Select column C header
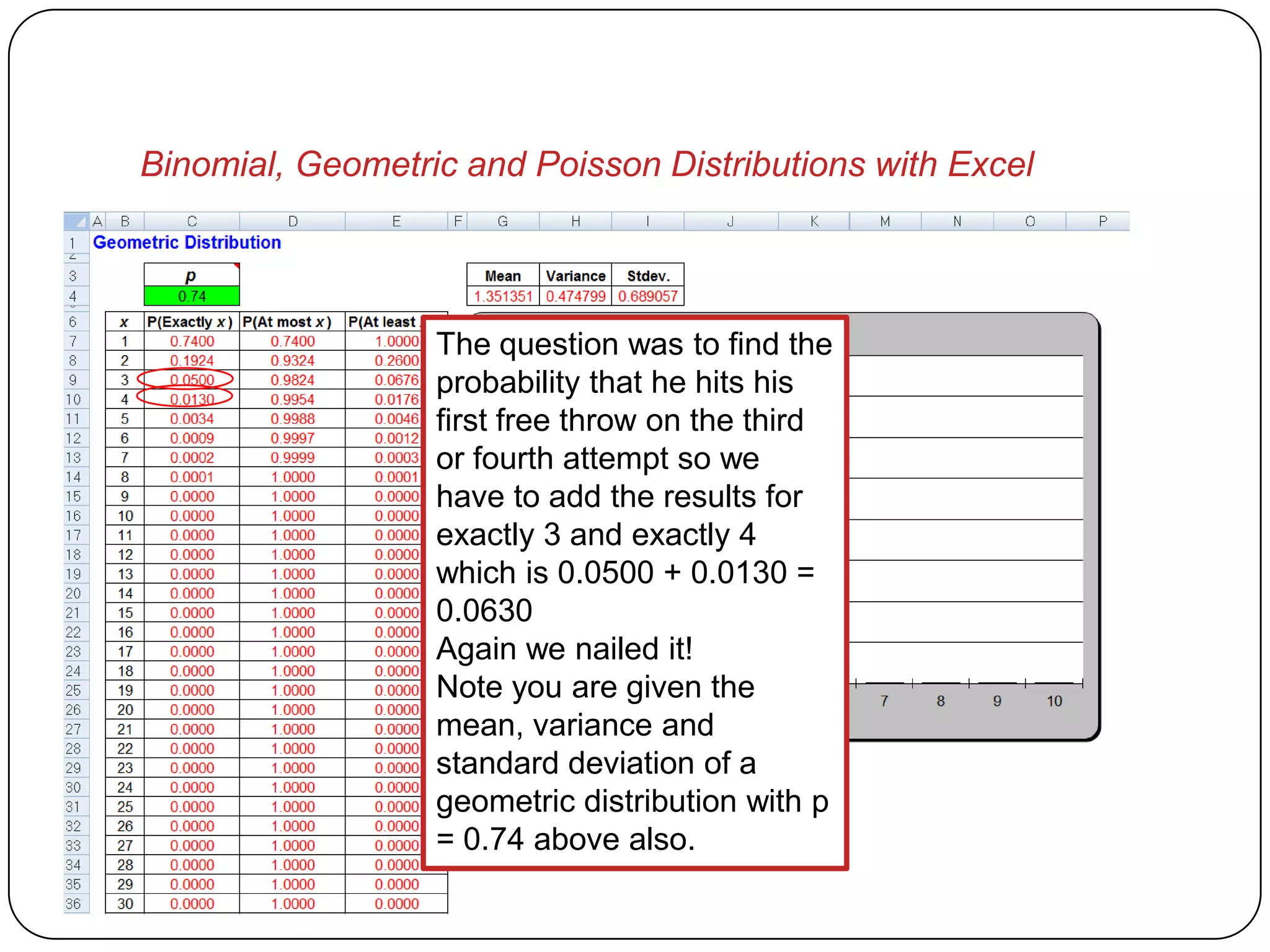Viewport: 1270px width, 952px height. tap(192, 221)
